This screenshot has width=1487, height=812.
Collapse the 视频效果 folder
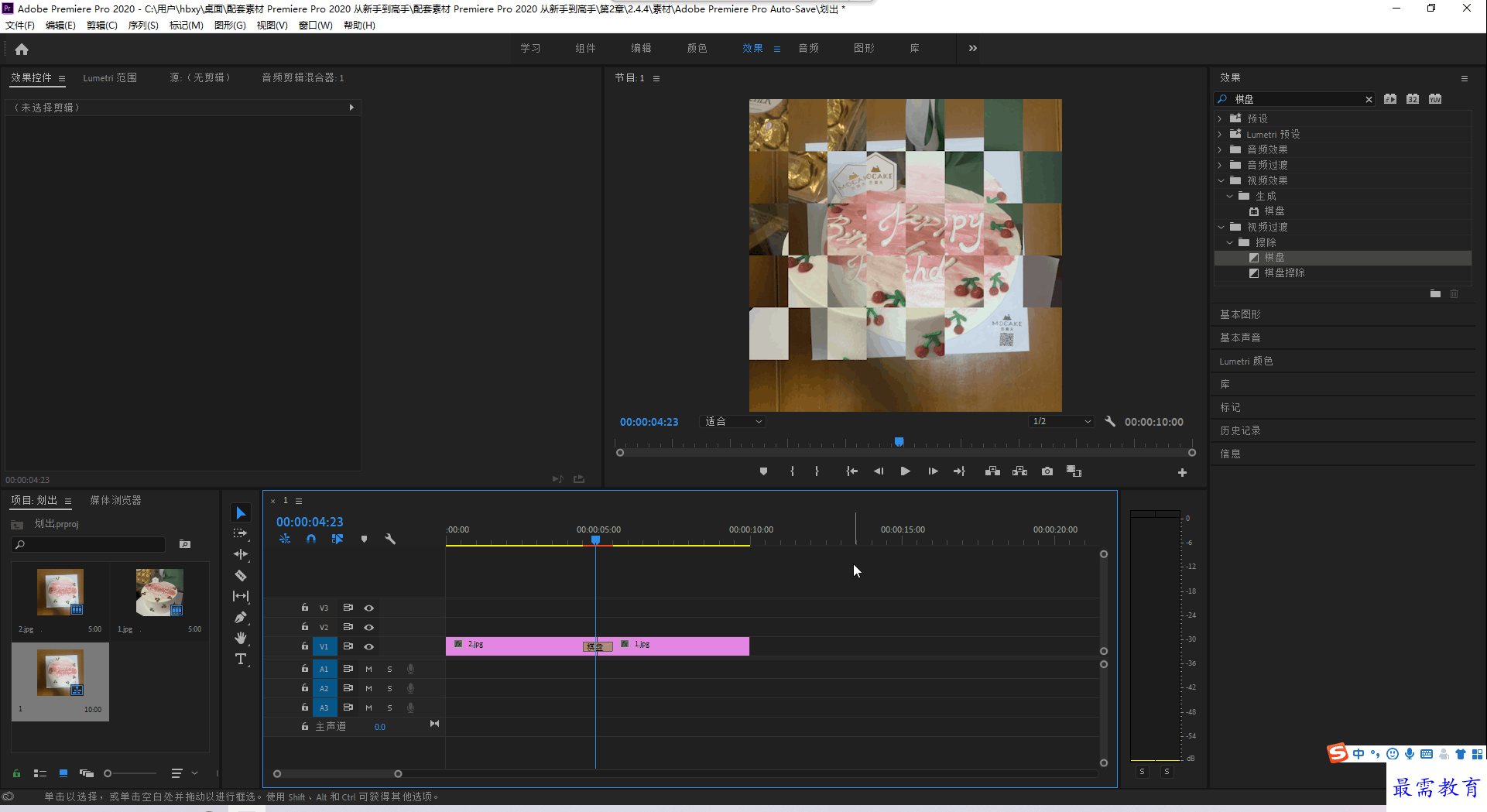1221,180
